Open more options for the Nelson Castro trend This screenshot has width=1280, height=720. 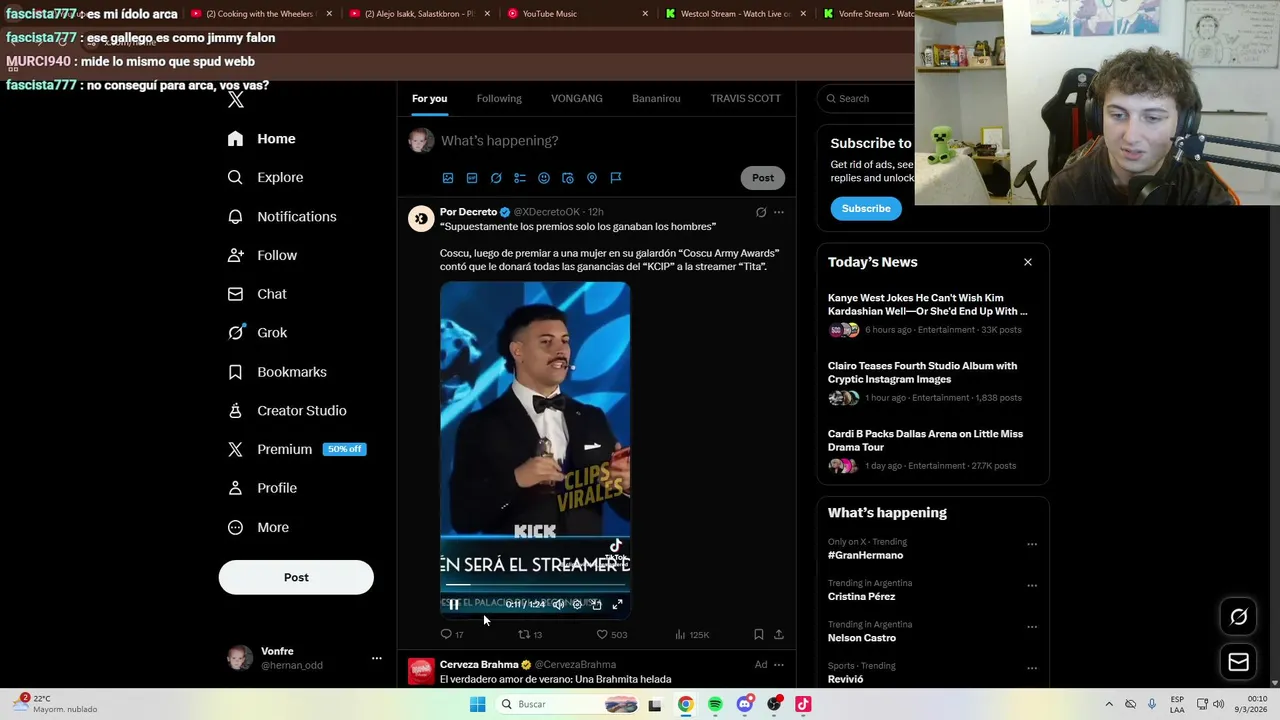1032,627
